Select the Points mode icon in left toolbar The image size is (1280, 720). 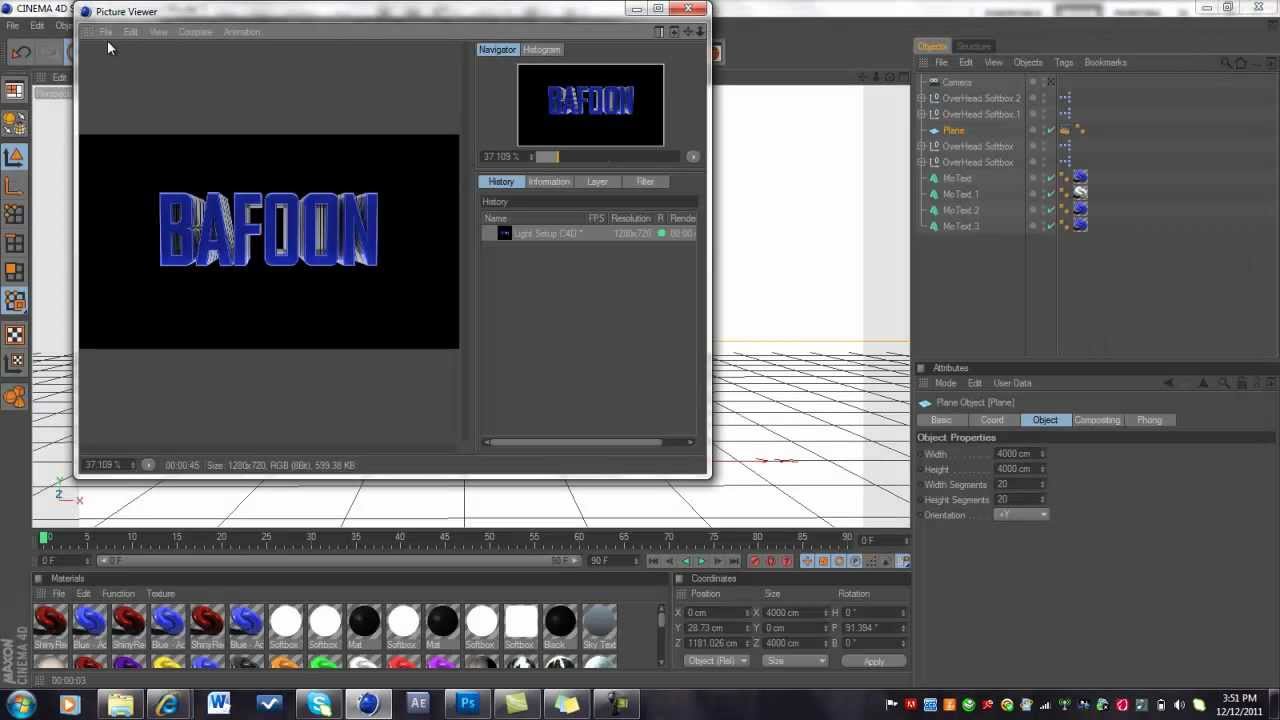tap(14, 214)
